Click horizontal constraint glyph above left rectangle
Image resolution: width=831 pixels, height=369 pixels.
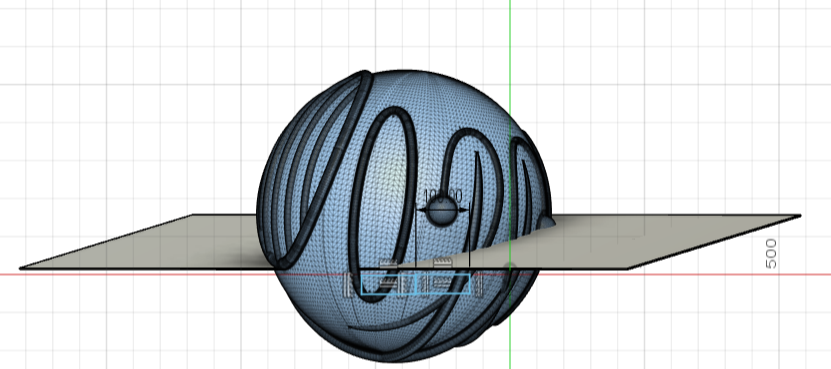(388, 263)
